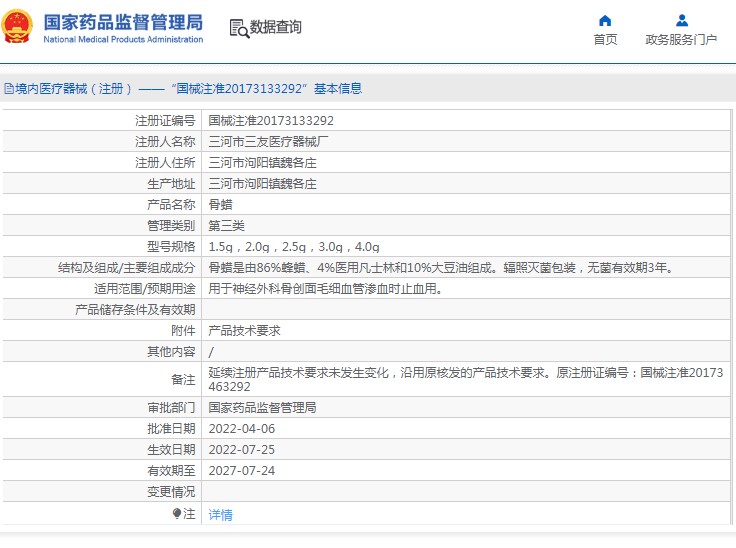Click the 批准日期 label
The width and height of the screenshot is (736, 548).
point(171,429)
